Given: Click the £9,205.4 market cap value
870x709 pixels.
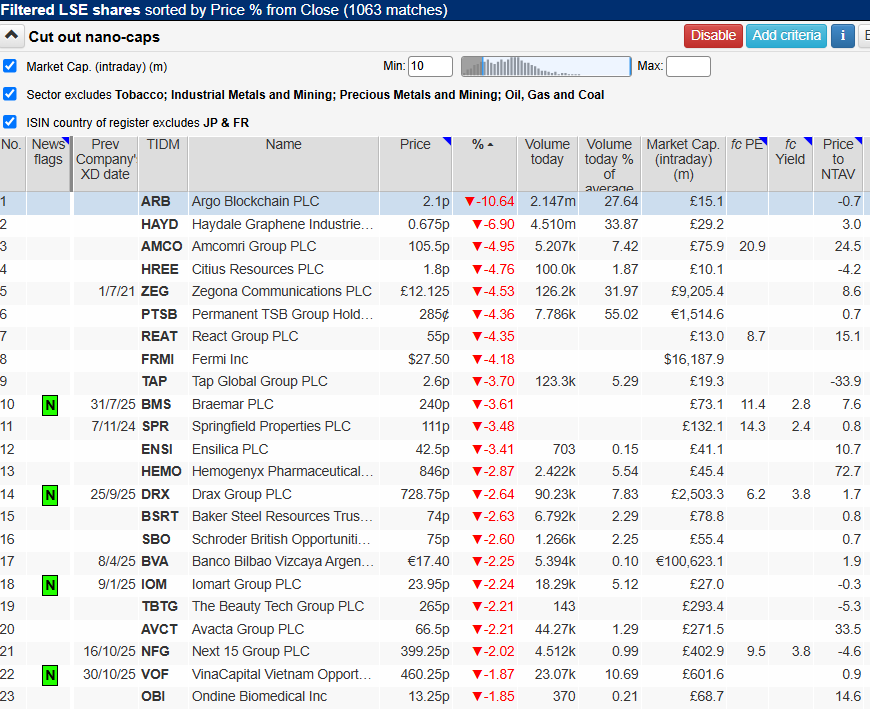Looking at the screenshot, I should pyautogui.click(x=697, y=291).
